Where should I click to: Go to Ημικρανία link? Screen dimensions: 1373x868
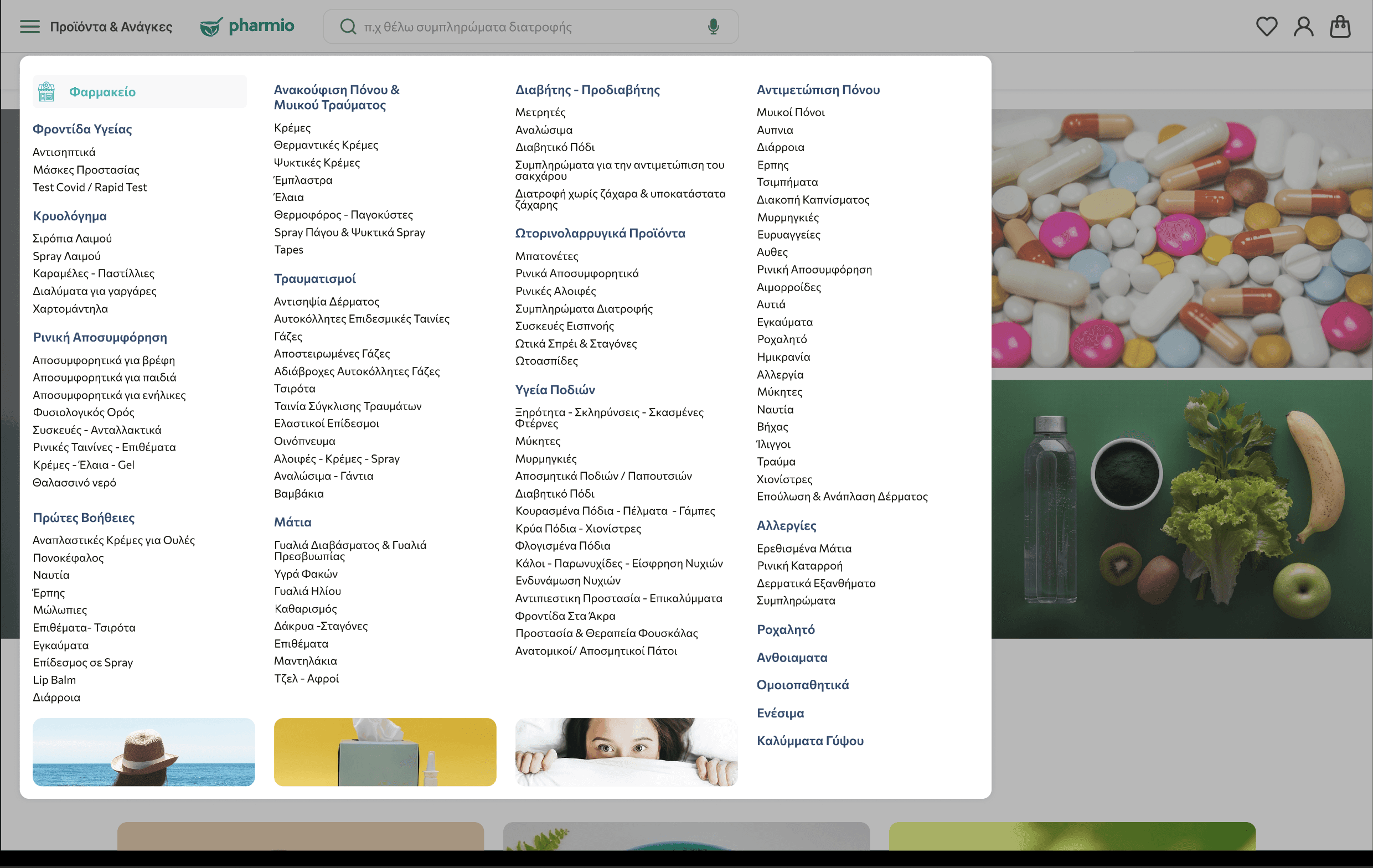point(783,357)
